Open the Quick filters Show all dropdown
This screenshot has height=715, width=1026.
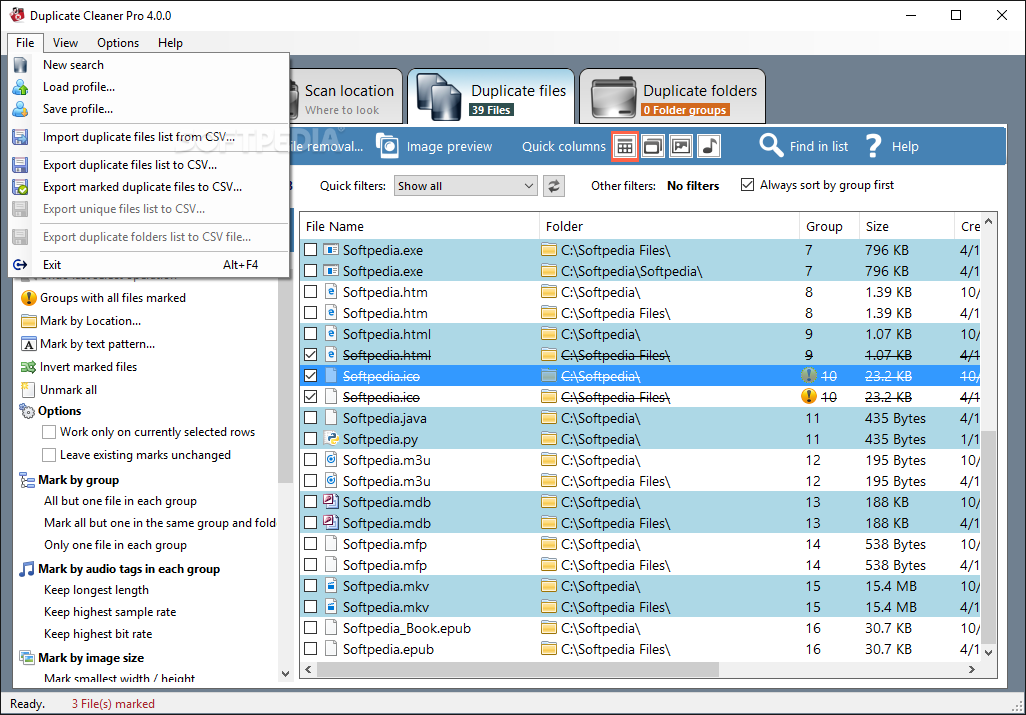click(x=465, y=186)
